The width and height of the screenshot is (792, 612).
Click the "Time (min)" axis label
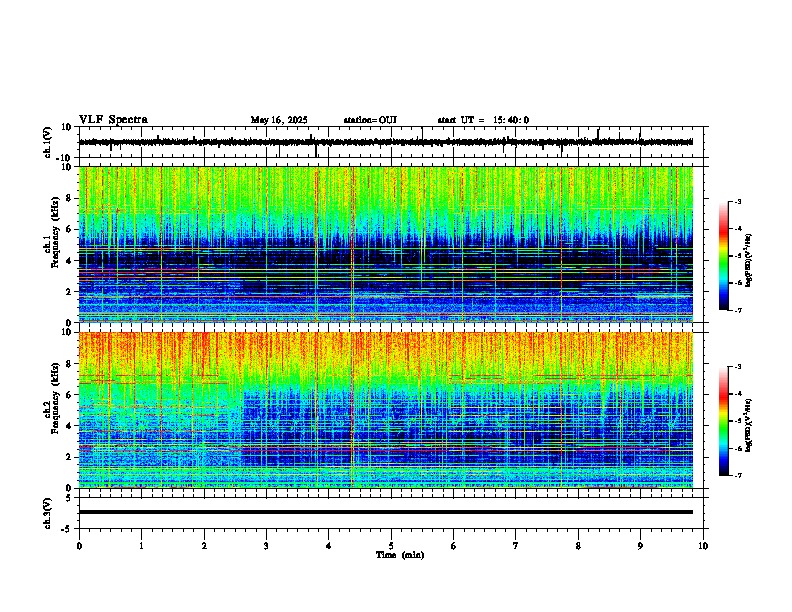pos(400,555)
